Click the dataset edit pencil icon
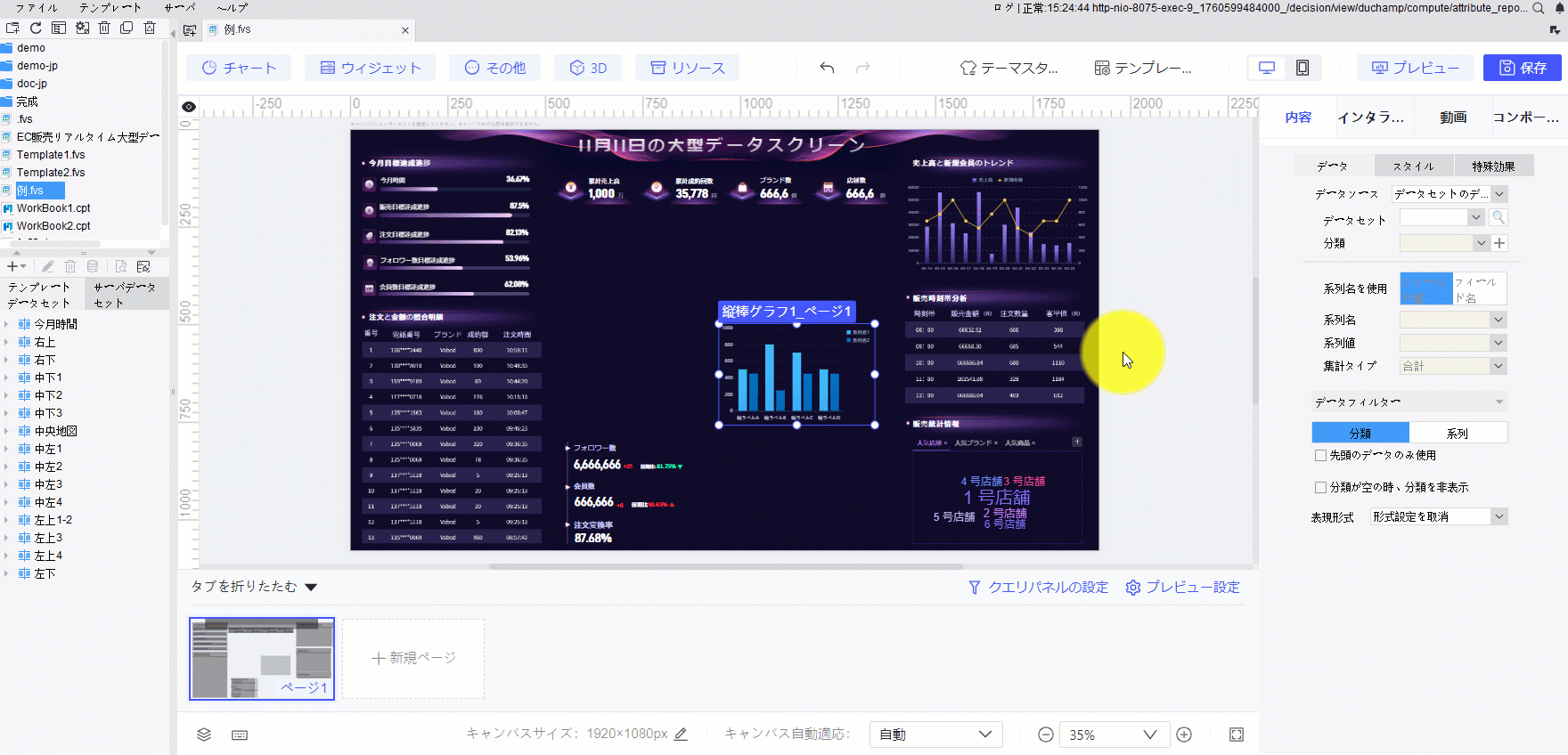The width and height of the screenshot is (1568, 755). click(48, 266)
